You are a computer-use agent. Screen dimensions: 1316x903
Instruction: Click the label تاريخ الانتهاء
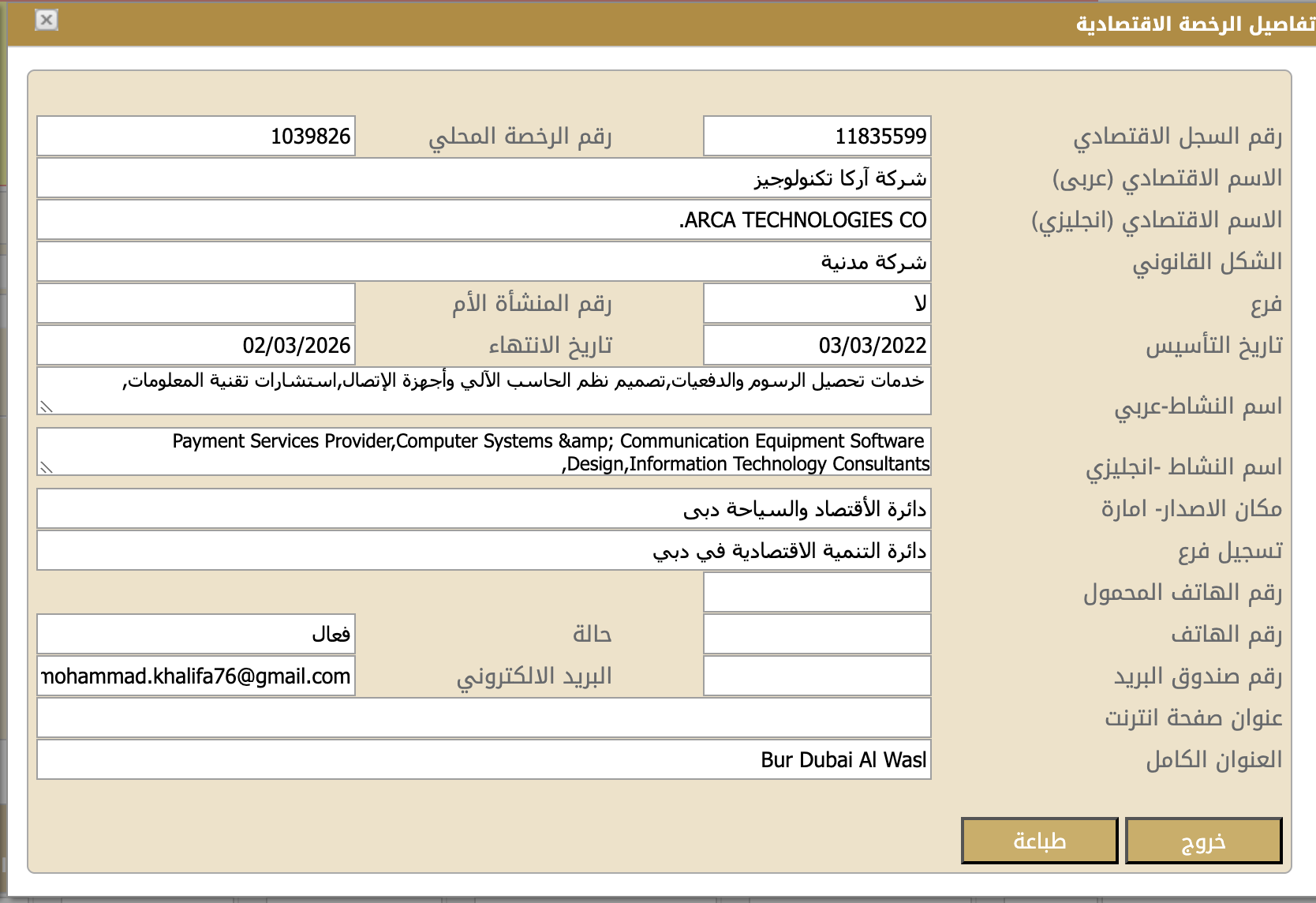550,346
